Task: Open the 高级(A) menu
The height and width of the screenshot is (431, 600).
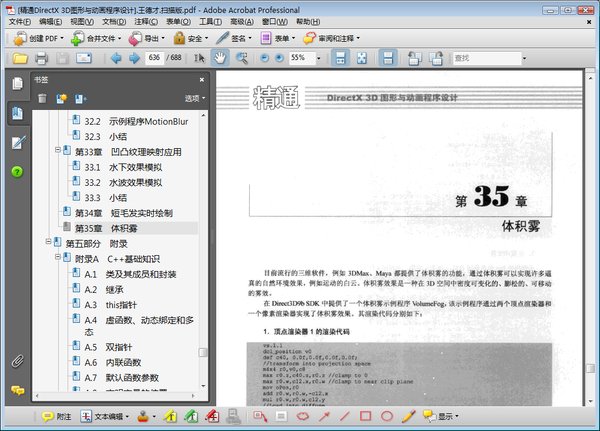Action: pos(241,21)
